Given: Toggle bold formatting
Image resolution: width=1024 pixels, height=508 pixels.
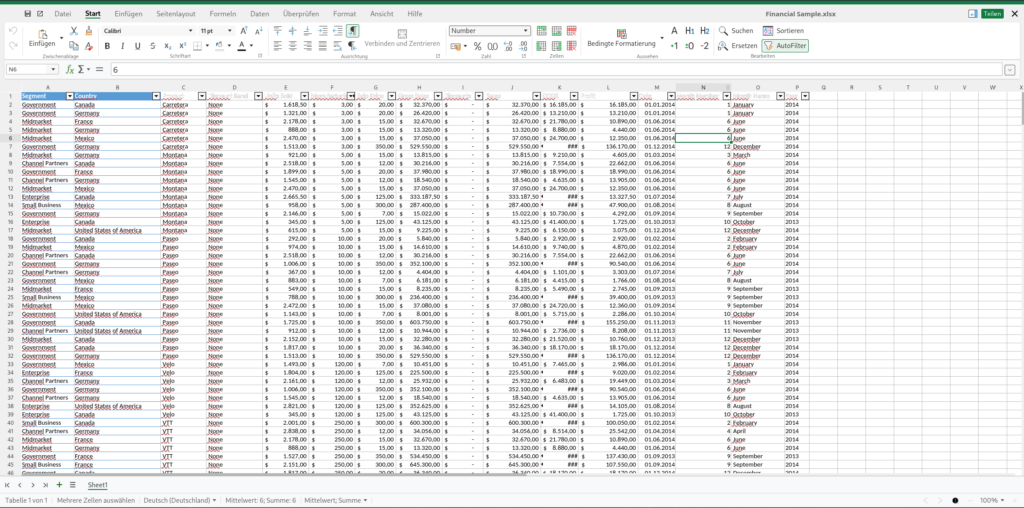Looking at the screenshot, I should click(107, 46).
